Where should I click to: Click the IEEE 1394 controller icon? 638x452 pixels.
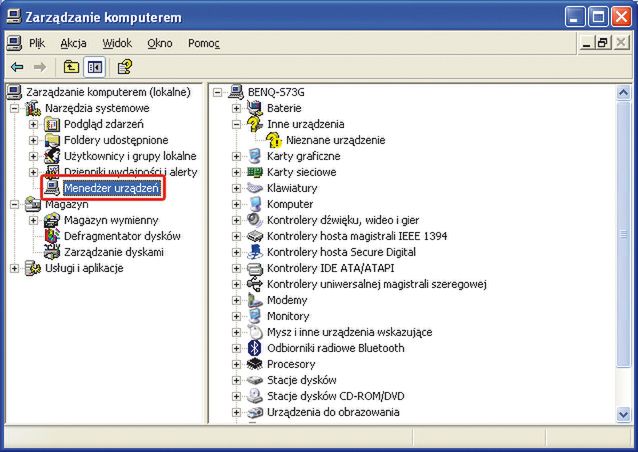tap(255, 236)
